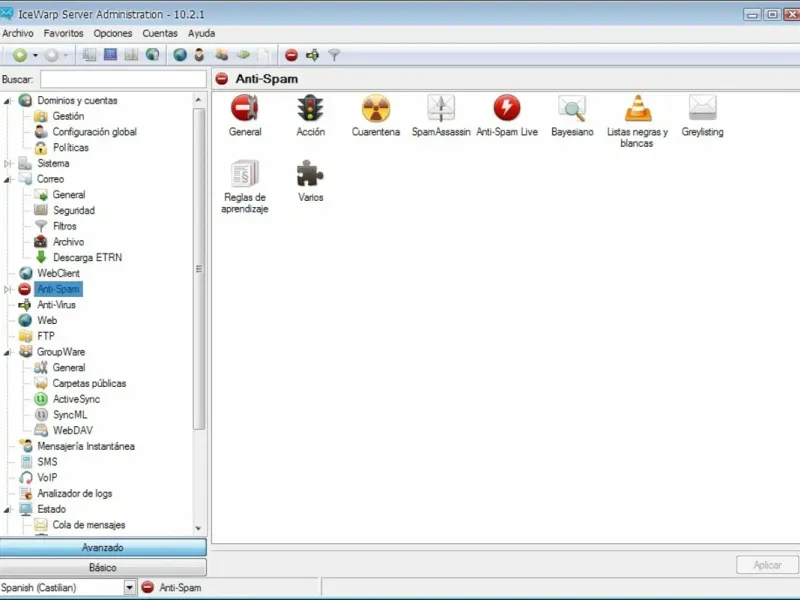
Task: Click the Aplicar button
Action: pyautogui.click(x=767, y=565)
